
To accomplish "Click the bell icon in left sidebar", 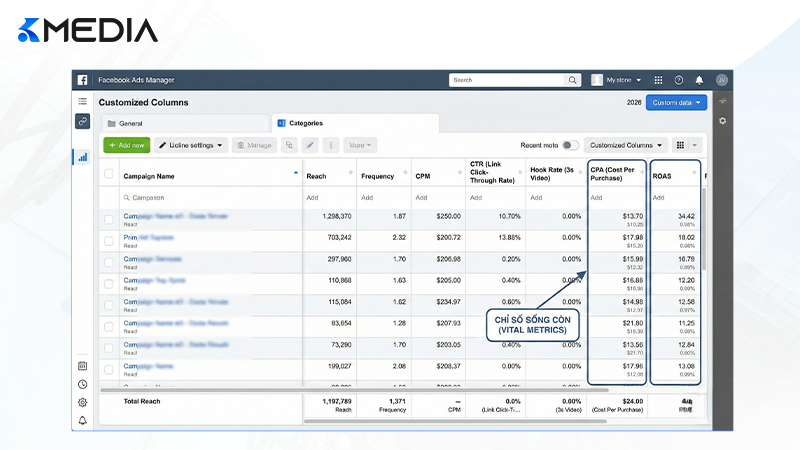I will 82,420.
